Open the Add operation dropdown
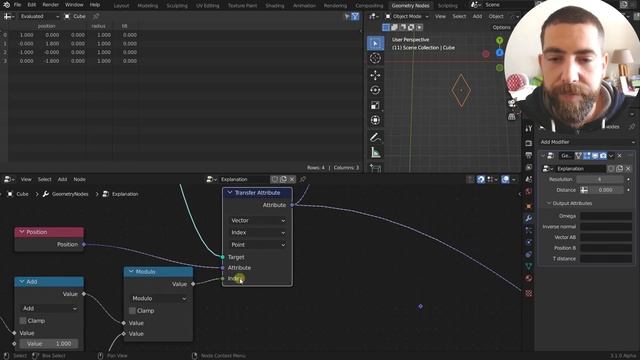Image resolution: width=640 pixels, height=360 pixels. click(49, 309)
